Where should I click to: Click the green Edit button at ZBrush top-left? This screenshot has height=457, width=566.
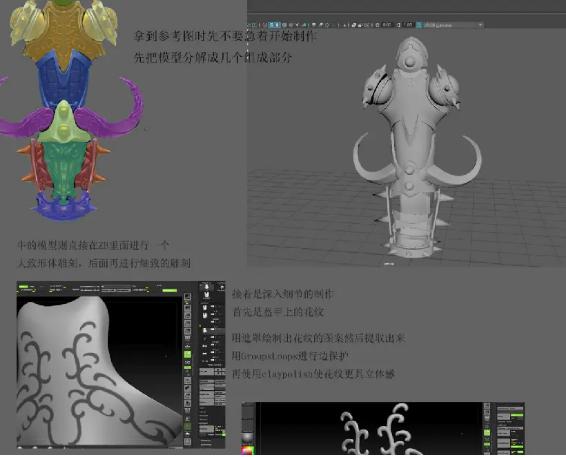click(x=23, y=287)
